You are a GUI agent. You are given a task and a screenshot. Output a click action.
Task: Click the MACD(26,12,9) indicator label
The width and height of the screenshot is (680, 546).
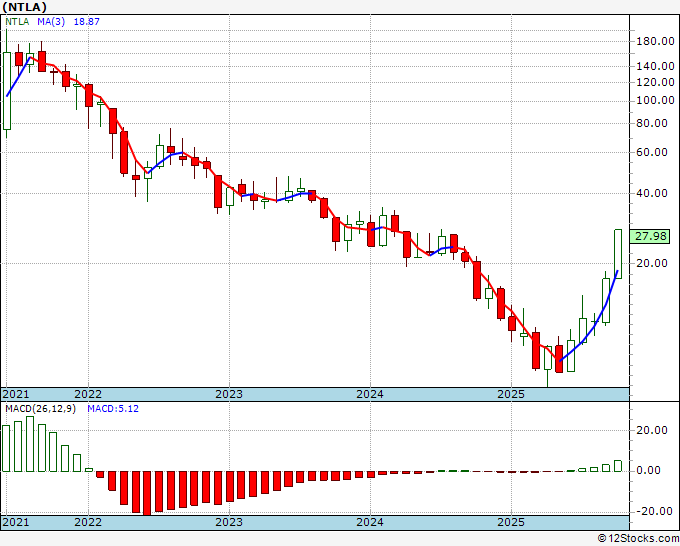click(x=40, y=409)
